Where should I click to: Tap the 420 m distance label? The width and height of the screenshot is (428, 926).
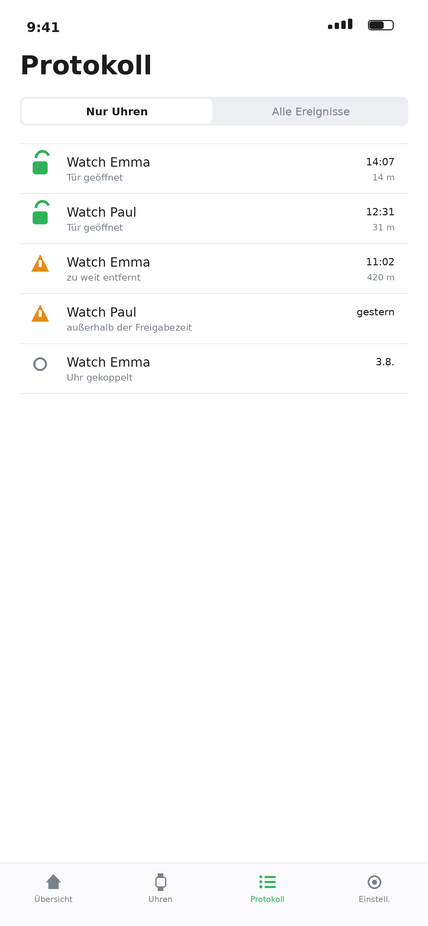click(x=381, y=278)
